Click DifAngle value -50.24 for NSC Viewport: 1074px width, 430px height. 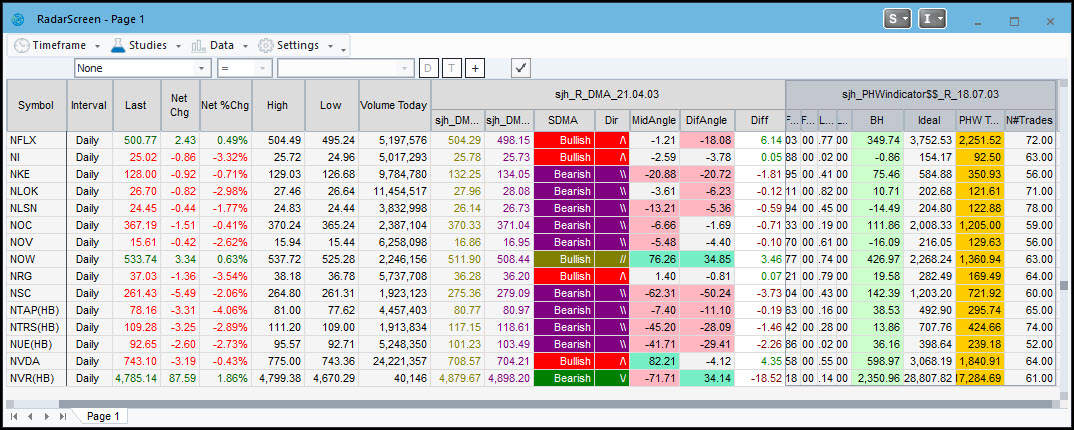pos(708,293)
